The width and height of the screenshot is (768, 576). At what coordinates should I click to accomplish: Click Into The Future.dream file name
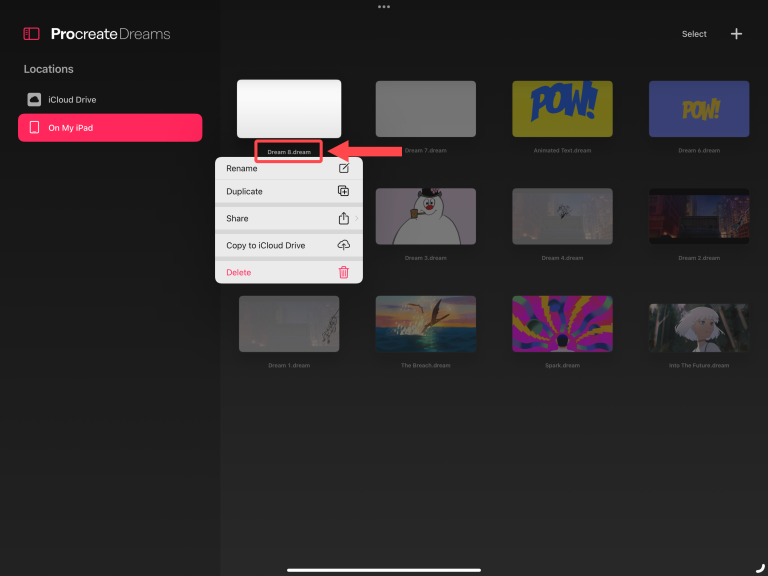pos(699,365)
